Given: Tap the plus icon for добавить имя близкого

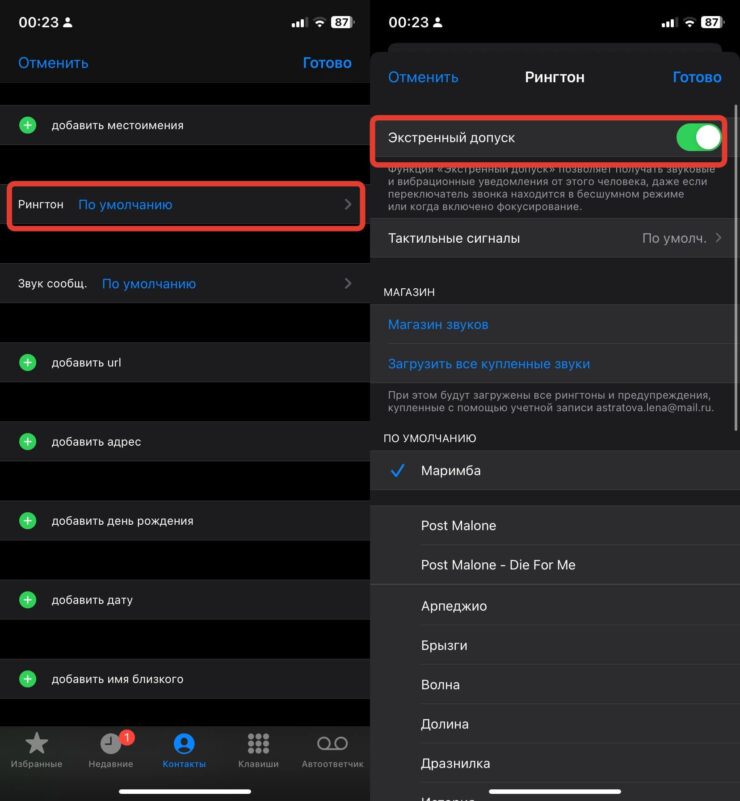Looking at the screenshot, I should click(28, 679).
